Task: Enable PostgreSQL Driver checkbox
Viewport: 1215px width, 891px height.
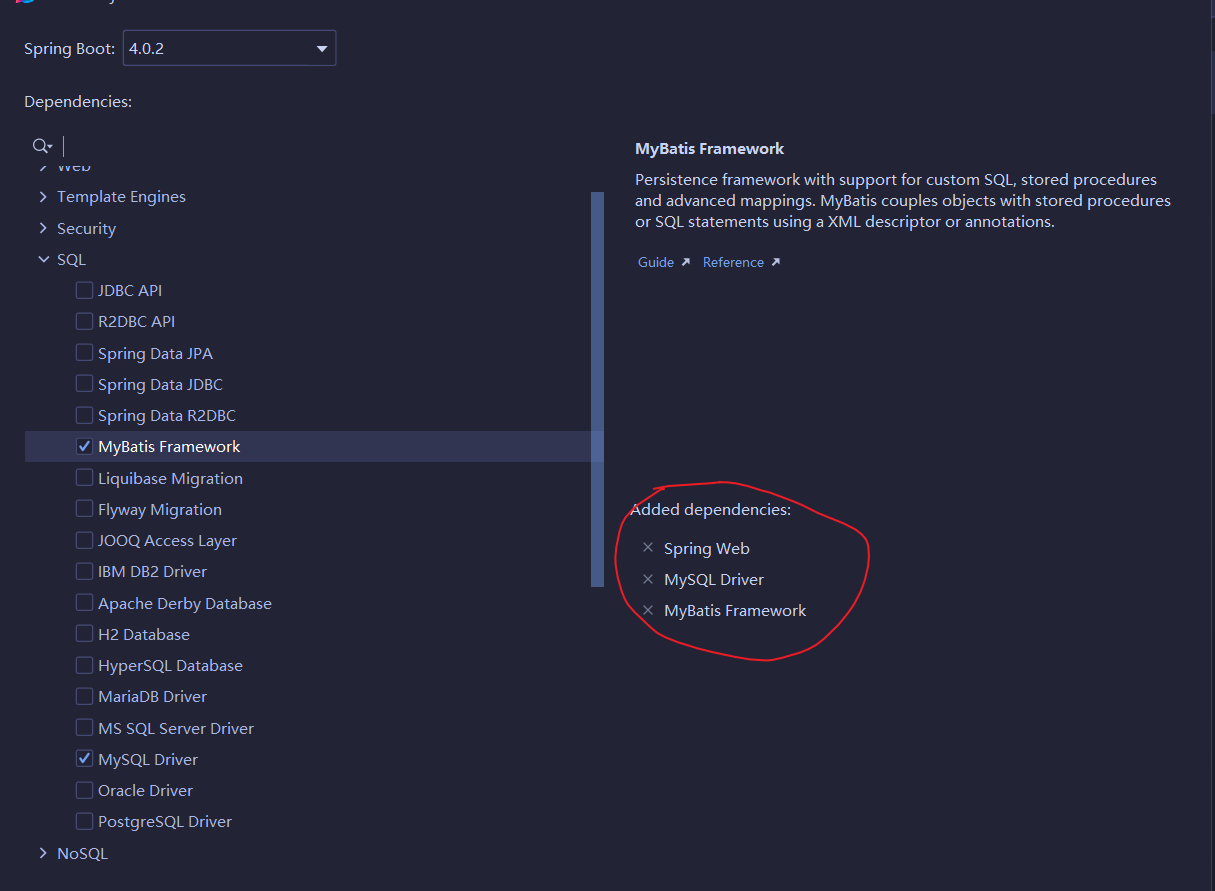Action: [x=85, y=821]
